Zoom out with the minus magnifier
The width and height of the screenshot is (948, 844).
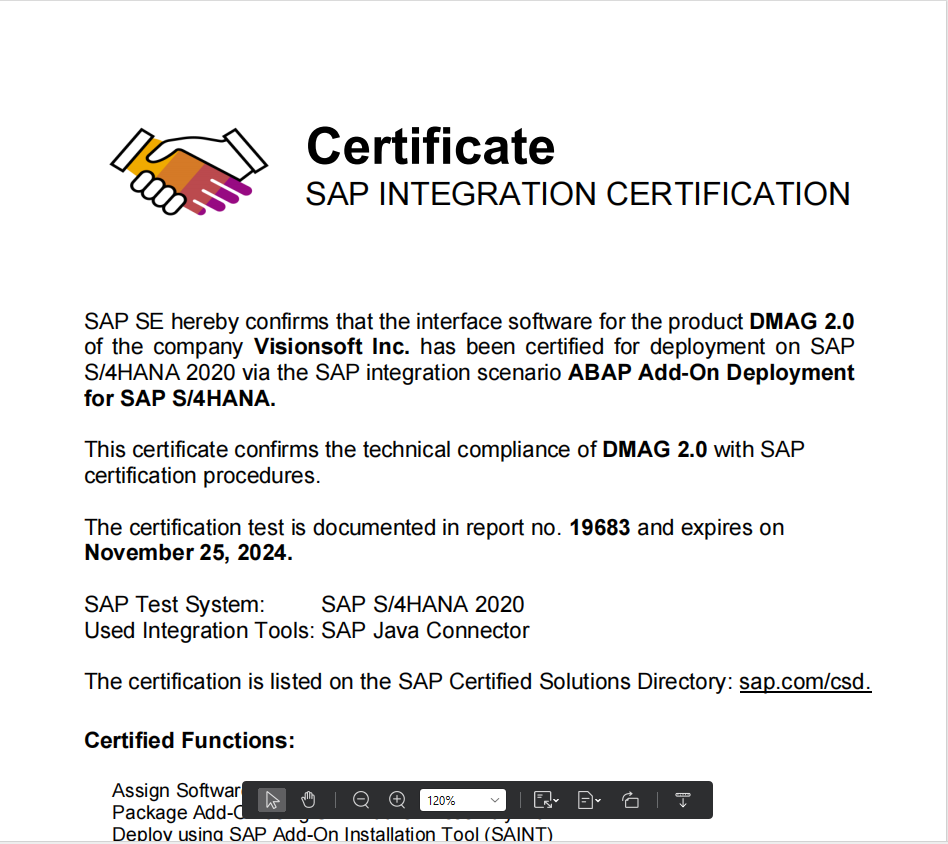361,800
